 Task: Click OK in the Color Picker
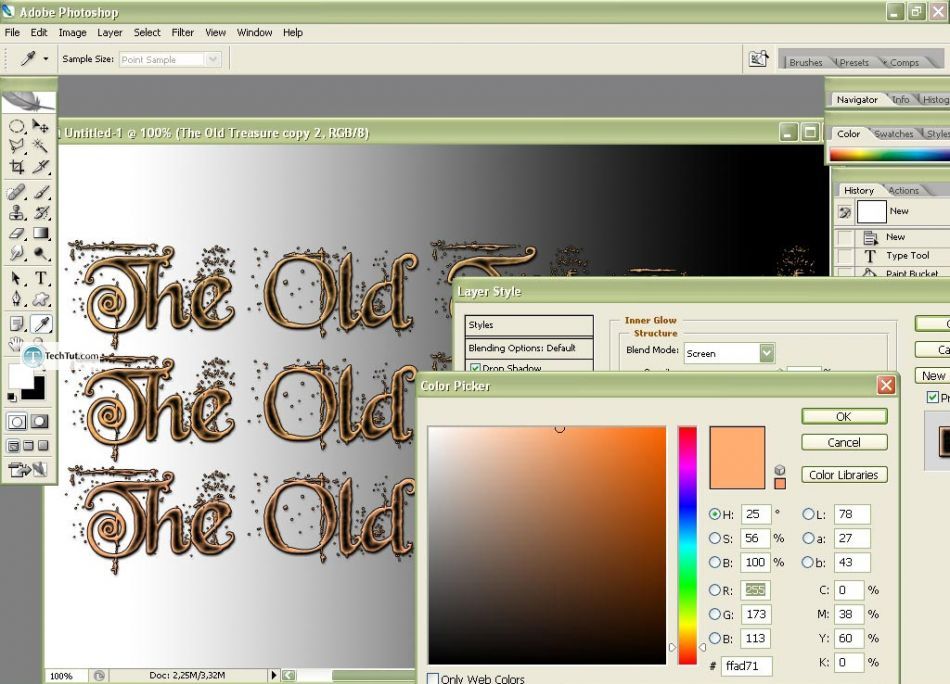(x=843, y=416)
